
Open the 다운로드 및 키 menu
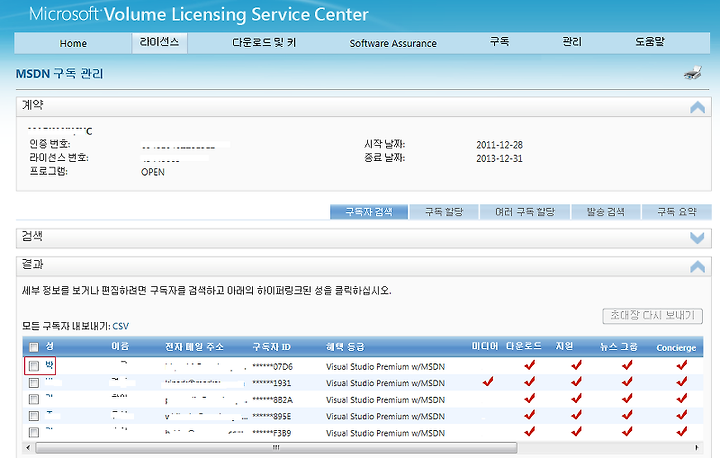[264, 43]
